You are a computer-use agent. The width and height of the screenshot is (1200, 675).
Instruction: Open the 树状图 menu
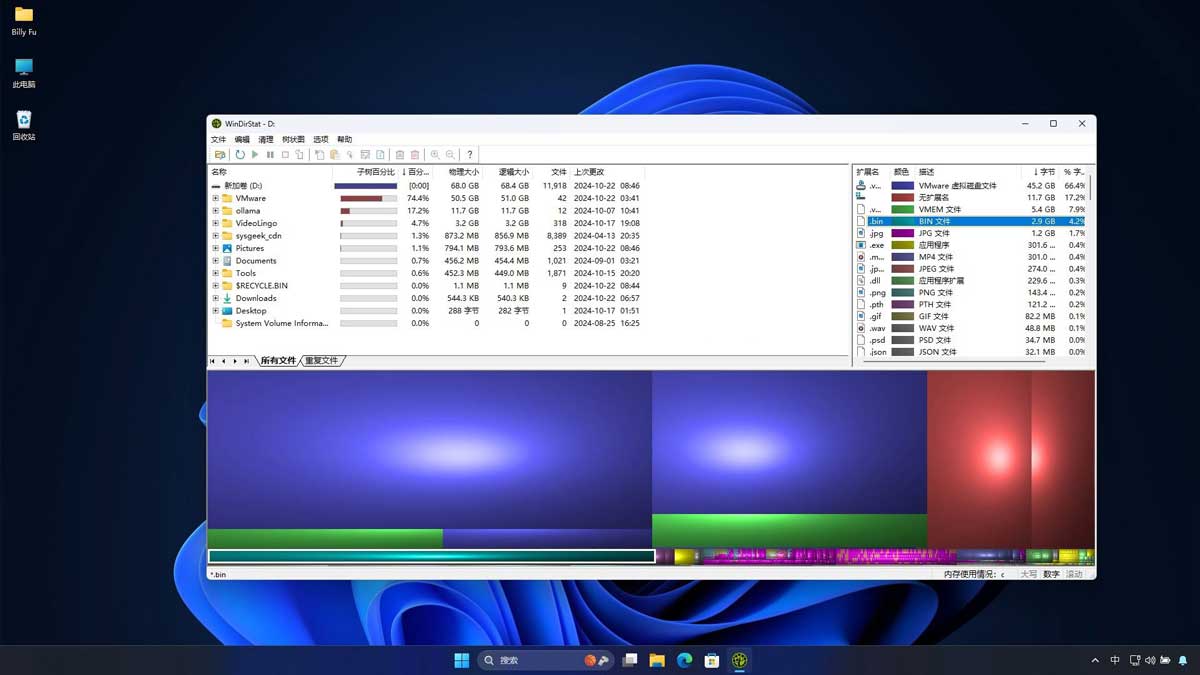[293, 139]
